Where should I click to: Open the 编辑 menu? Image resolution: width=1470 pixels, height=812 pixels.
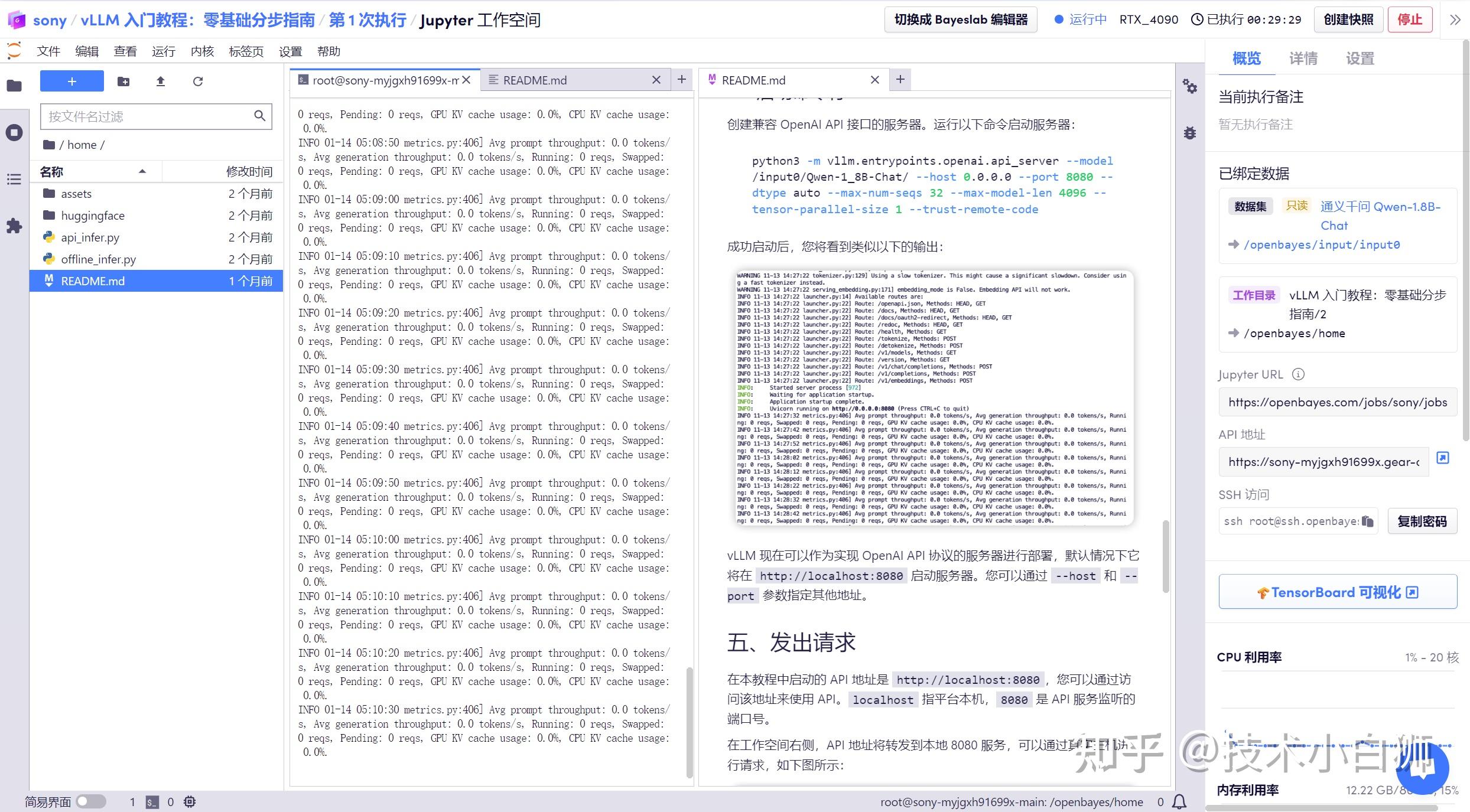pyautogui.click(x=87, y=51)
